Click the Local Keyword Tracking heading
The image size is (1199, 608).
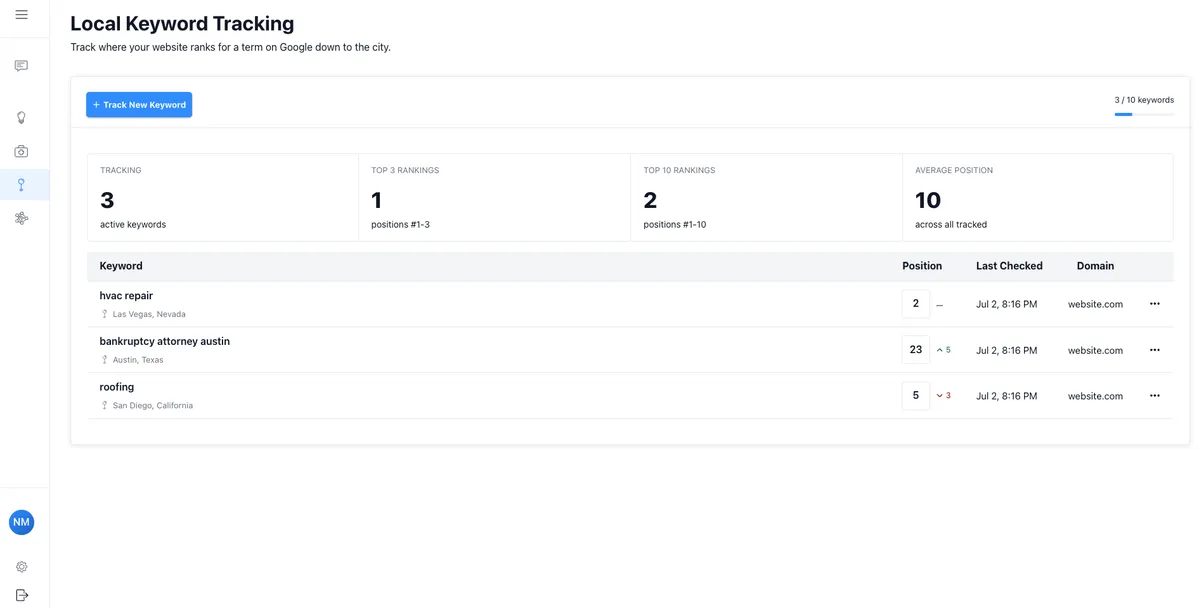(x=182, y=24)
